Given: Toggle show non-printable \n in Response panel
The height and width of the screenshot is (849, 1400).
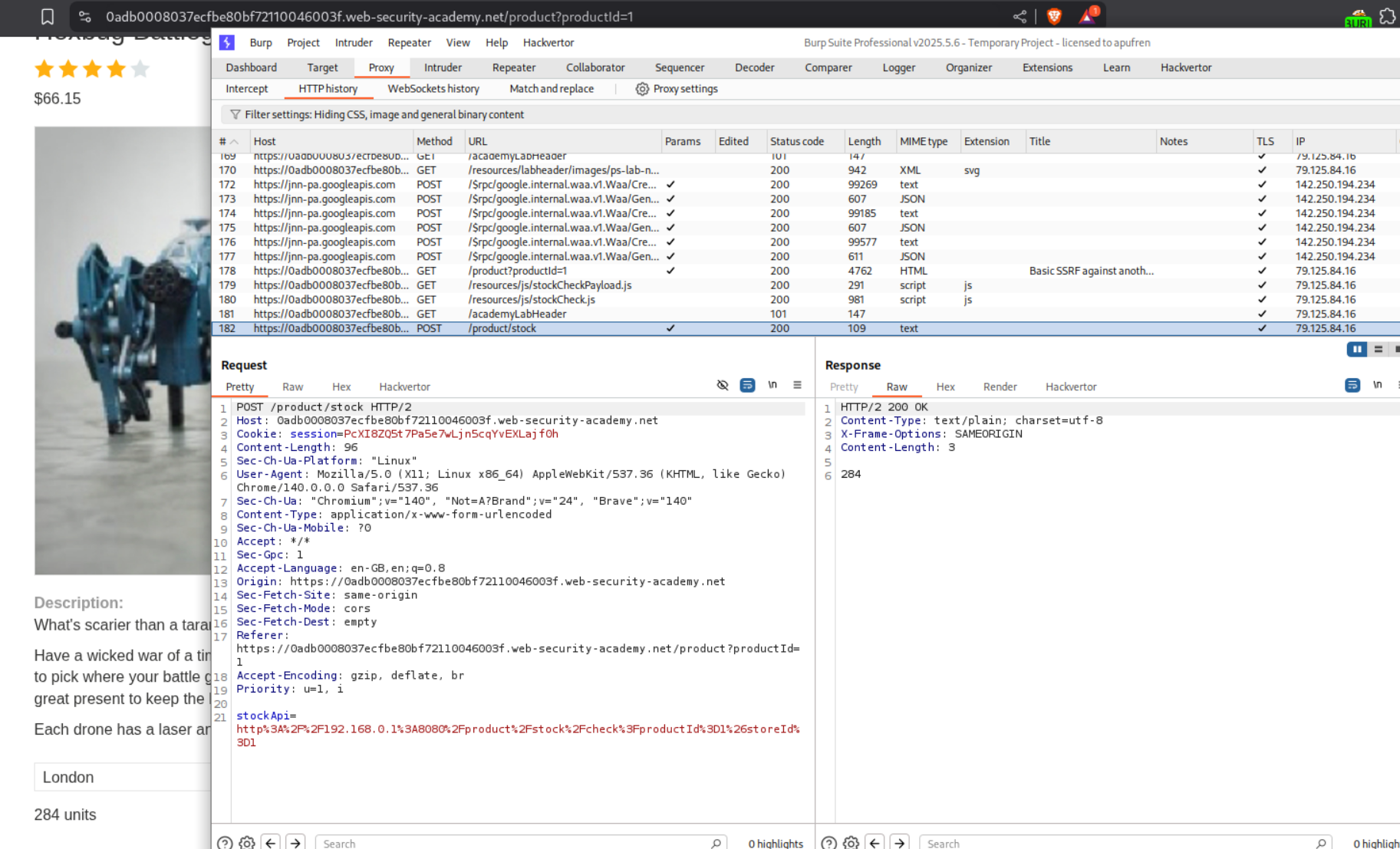Looking at the screenshot, I should (x=1377, y=385).
